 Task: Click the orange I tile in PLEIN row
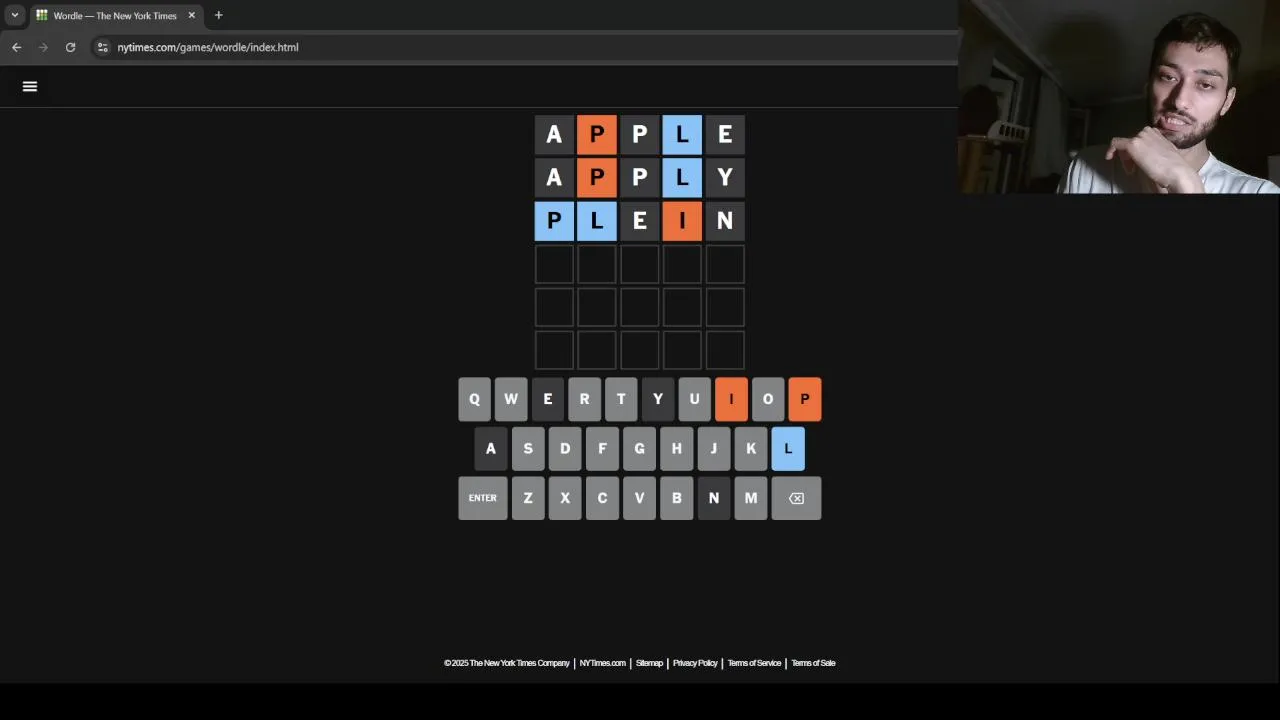point(682,221)
